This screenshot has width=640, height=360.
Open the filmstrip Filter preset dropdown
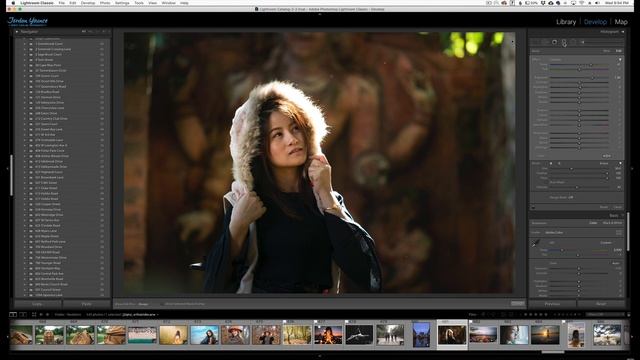coord(605,315)
